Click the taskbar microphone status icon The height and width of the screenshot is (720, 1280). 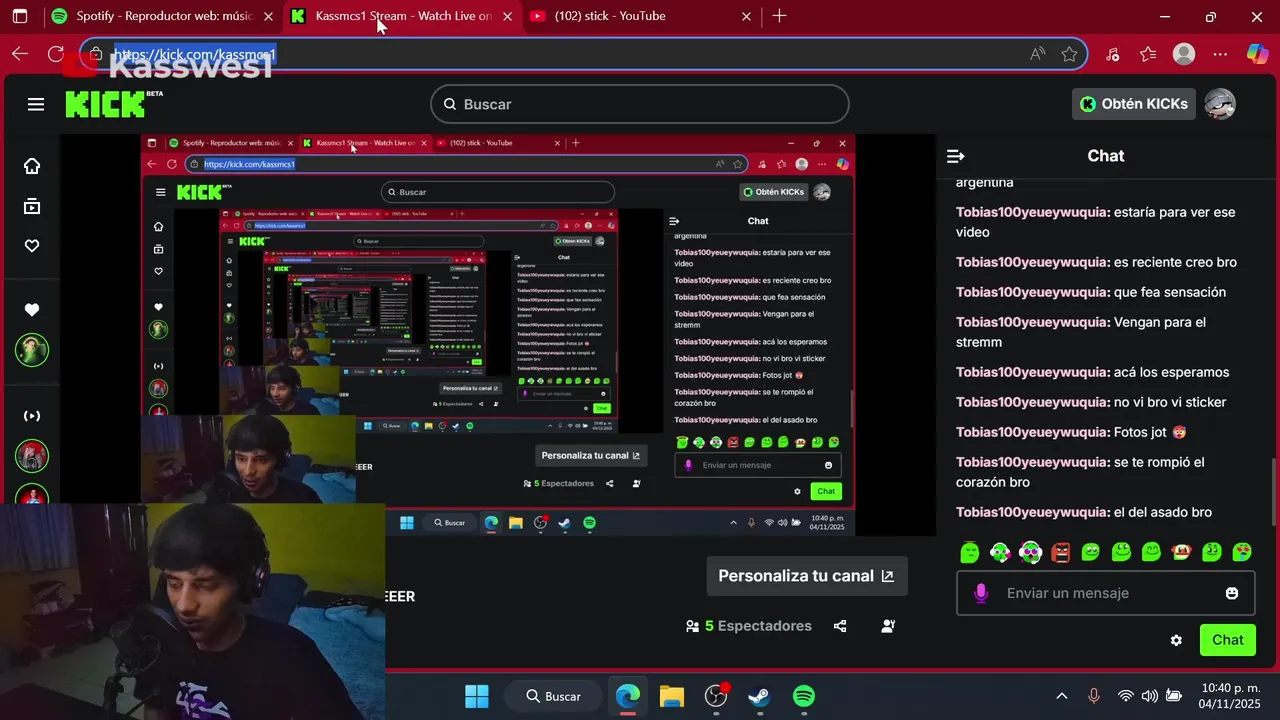pyautogui.click(x=1094, y=696)
